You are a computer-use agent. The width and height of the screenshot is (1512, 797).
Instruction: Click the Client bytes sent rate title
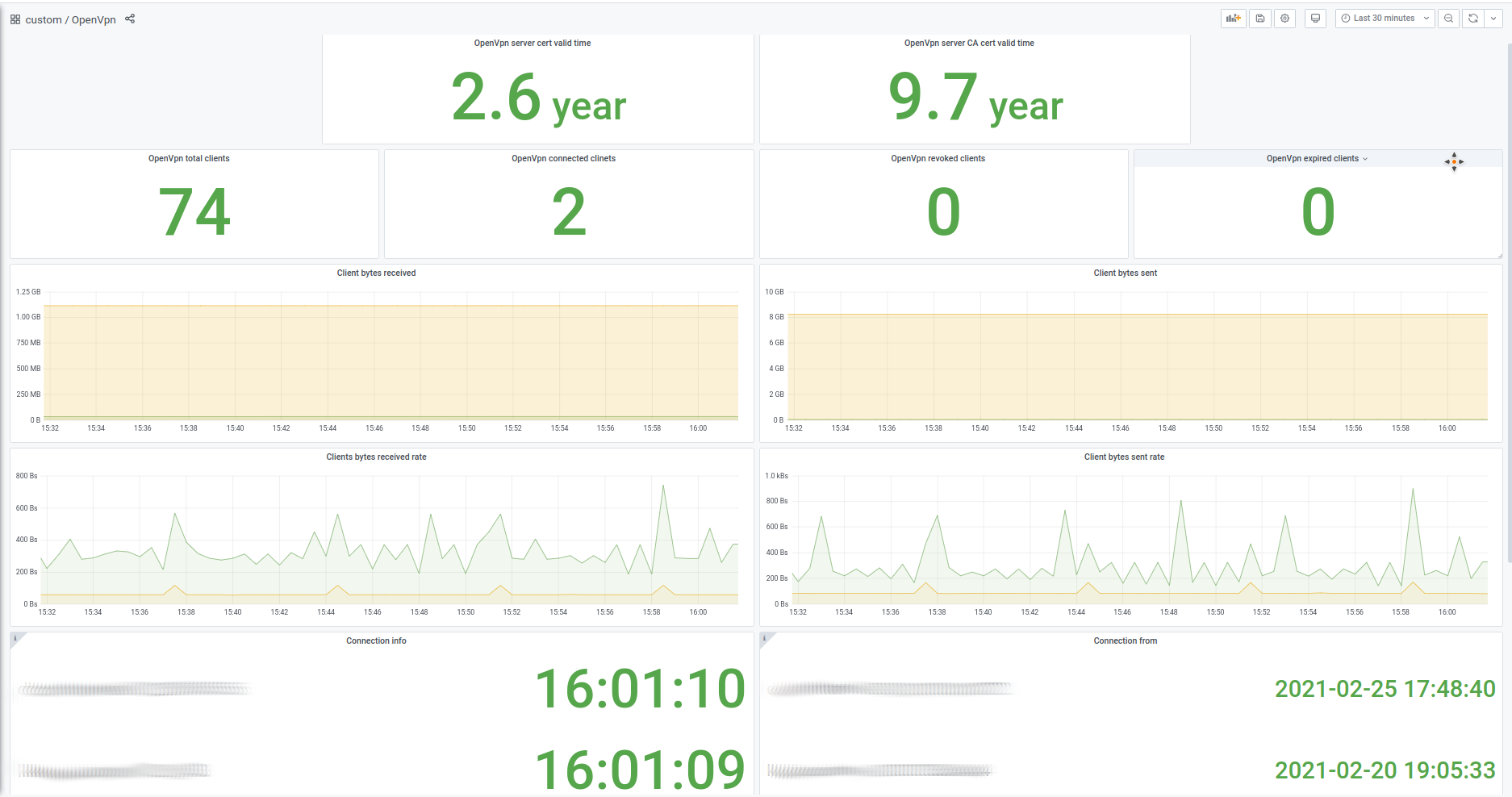(x=1124, y=457)
